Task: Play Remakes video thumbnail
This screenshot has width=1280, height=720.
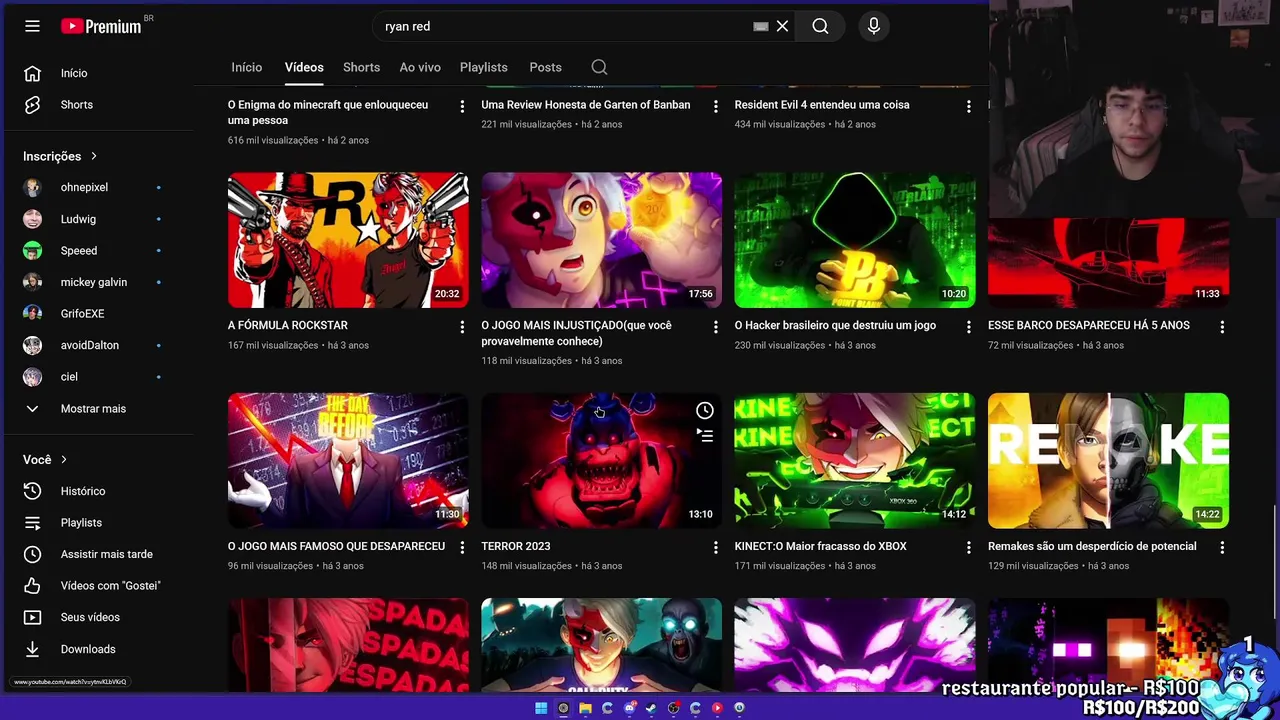Action: (x=1108, y=461)
